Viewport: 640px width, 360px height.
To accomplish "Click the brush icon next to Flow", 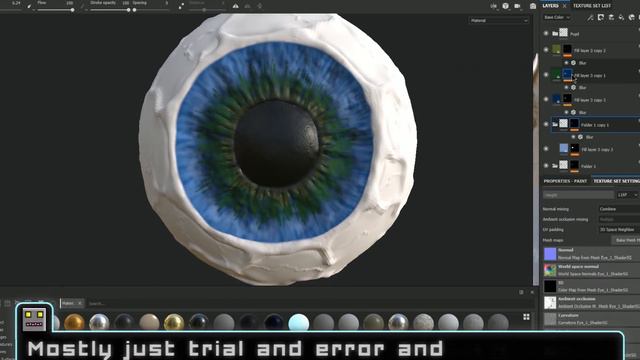I will [x=29, y=6].
